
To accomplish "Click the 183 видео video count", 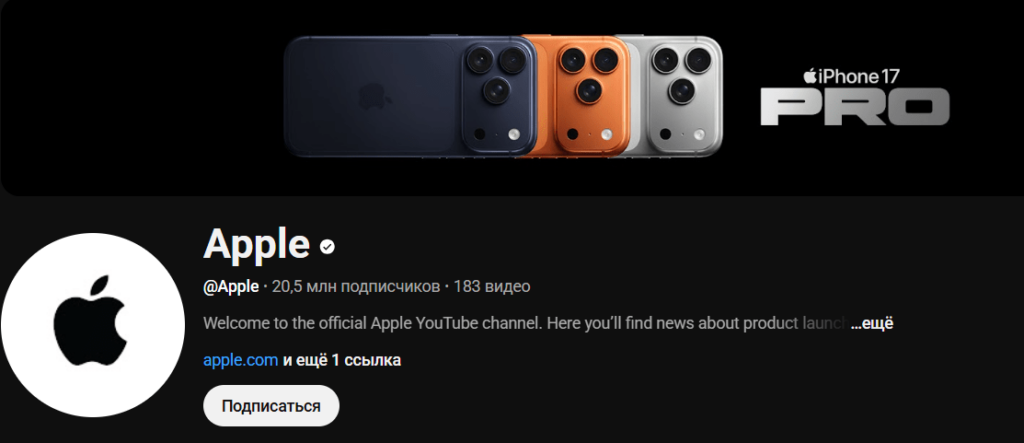I will click(x=492, y=286).
